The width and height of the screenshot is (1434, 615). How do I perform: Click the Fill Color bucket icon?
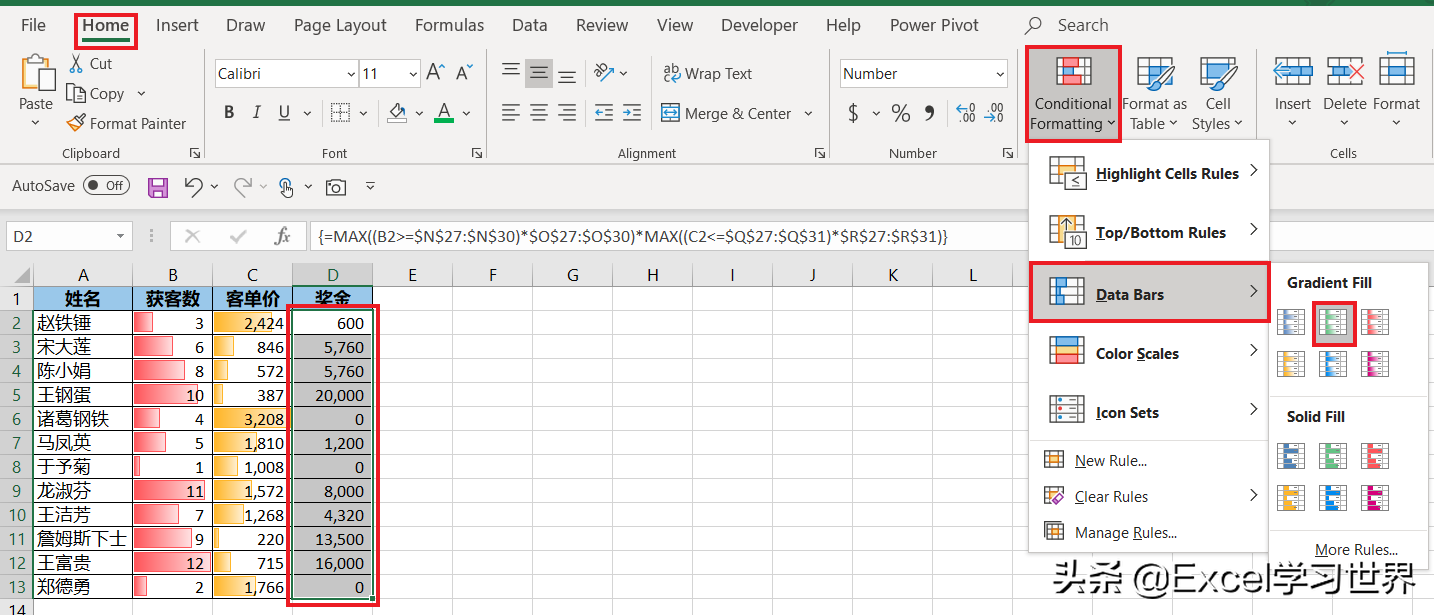[397, 113]
